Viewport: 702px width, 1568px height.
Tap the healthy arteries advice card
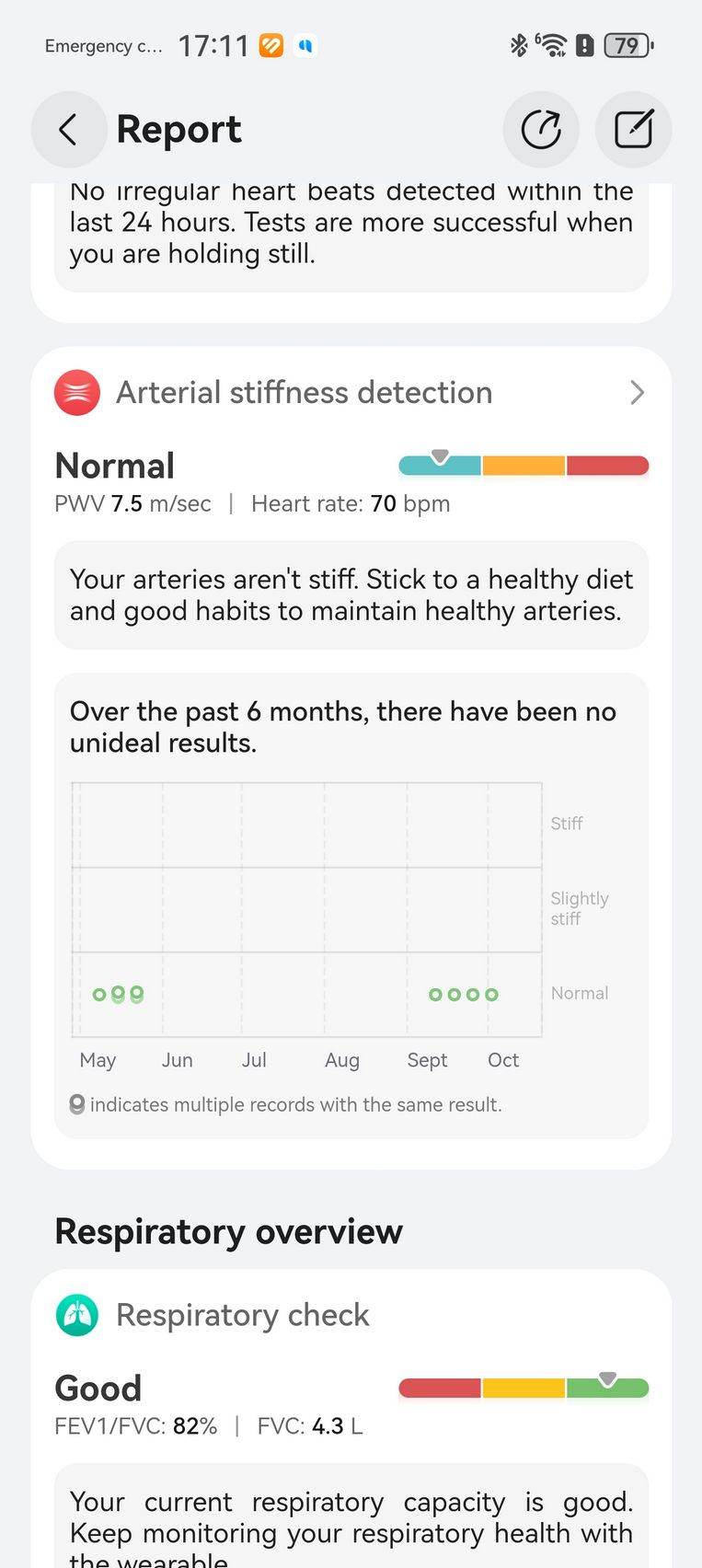351,595
